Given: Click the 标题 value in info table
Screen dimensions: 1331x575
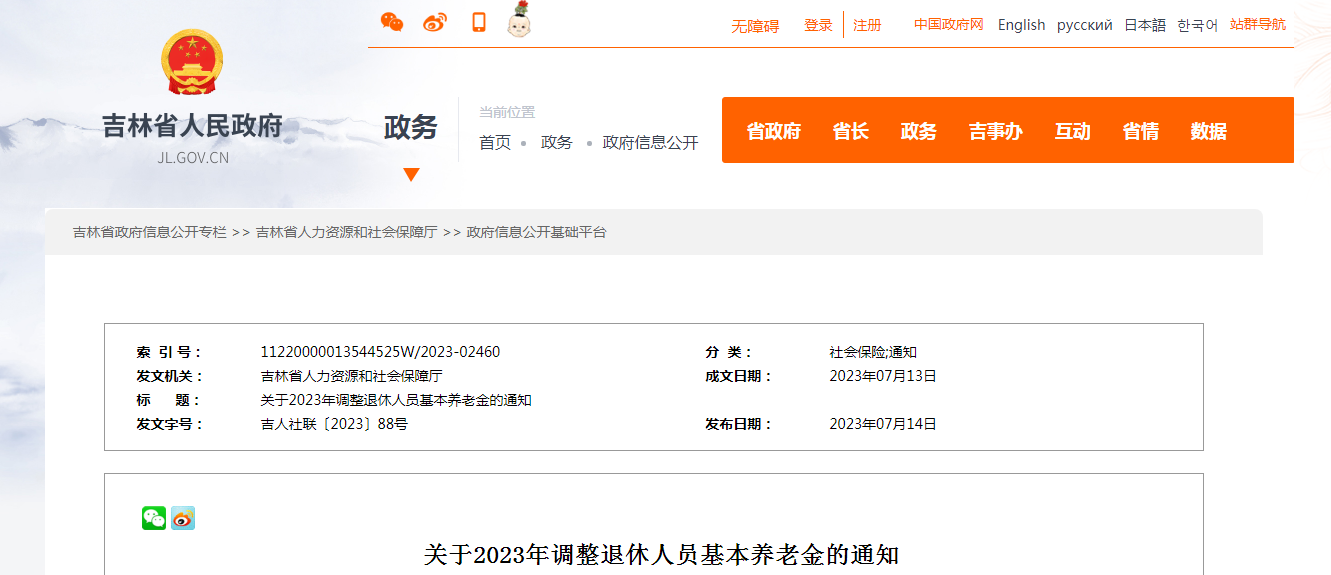Looking at the screenshot, I should (396, 400).
